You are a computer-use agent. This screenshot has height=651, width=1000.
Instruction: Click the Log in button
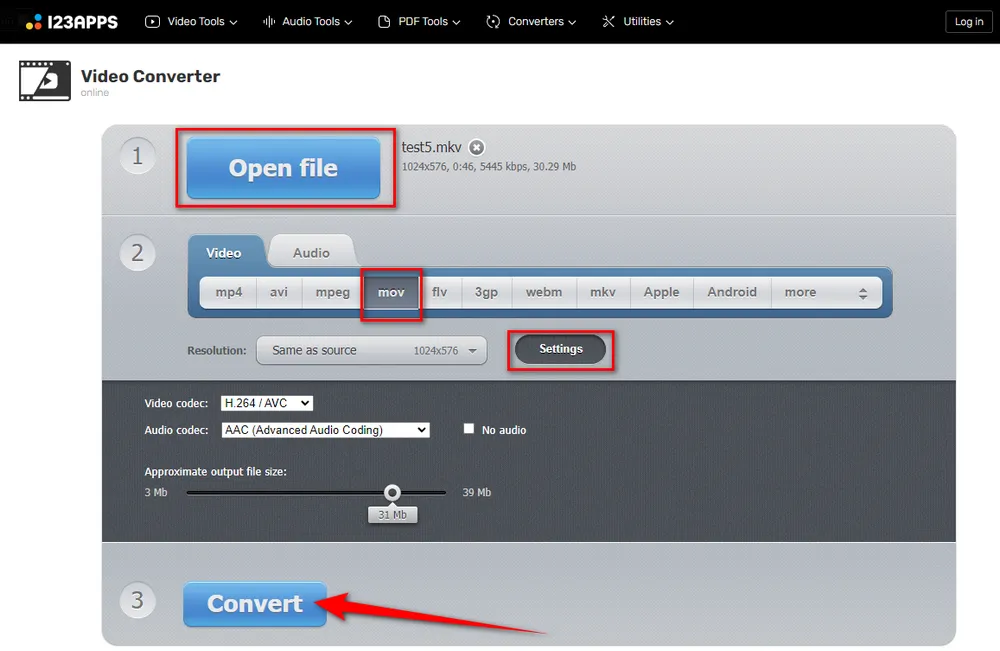coord(969,22)
